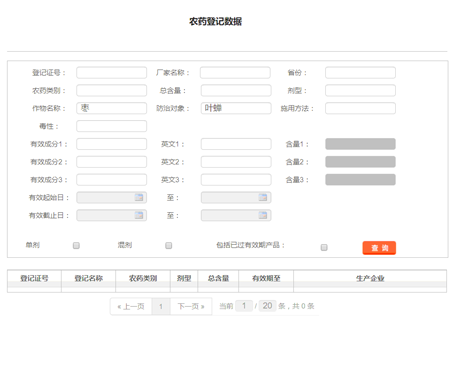Screen dimensions: 453x378
Task: Go to next page 下一页
Action: pyautogui.click(x=191, y=306)
